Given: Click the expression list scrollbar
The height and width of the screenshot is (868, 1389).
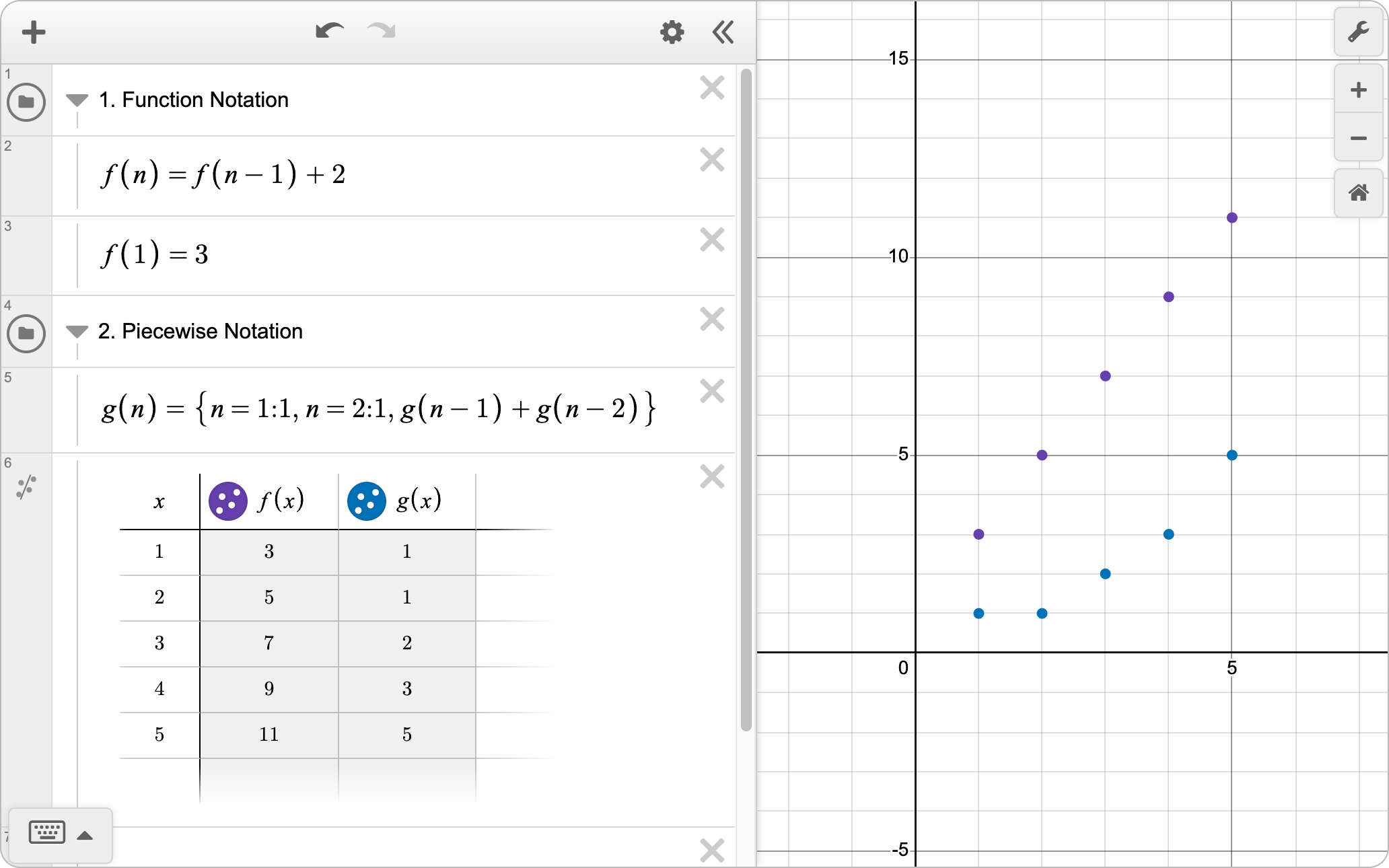Looking at the screenshot, I should tap(746, 400).
